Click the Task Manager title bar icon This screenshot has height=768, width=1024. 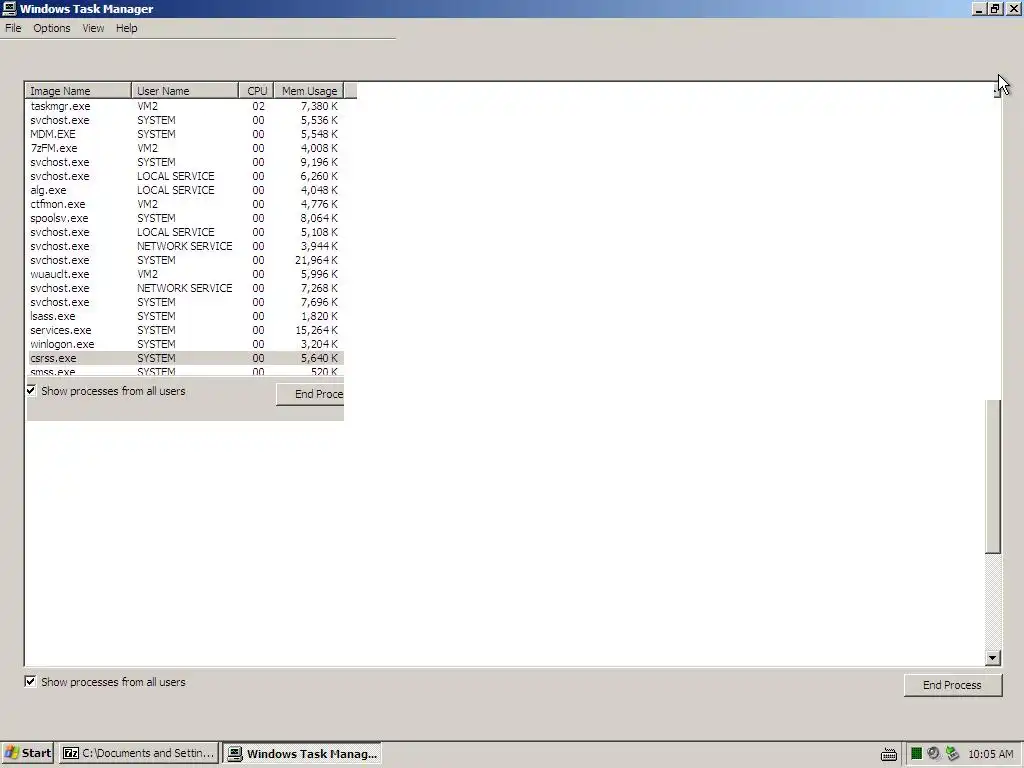point(9,8)
